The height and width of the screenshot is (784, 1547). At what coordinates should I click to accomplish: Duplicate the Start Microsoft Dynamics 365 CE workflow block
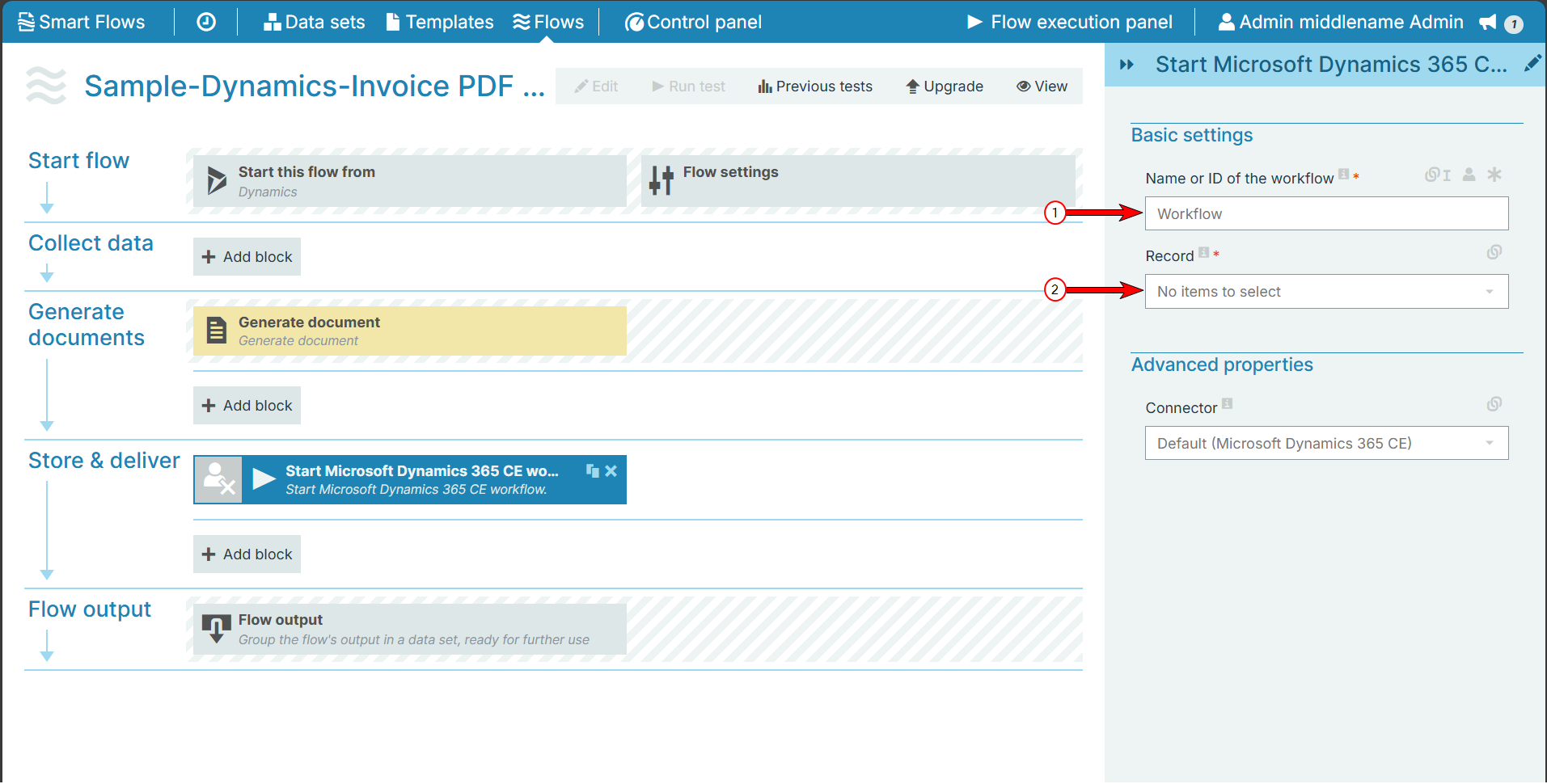pos(593,470)
